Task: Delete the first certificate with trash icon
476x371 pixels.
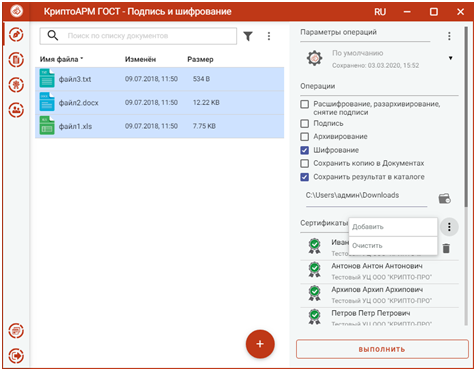Action: tap(446, 248)
